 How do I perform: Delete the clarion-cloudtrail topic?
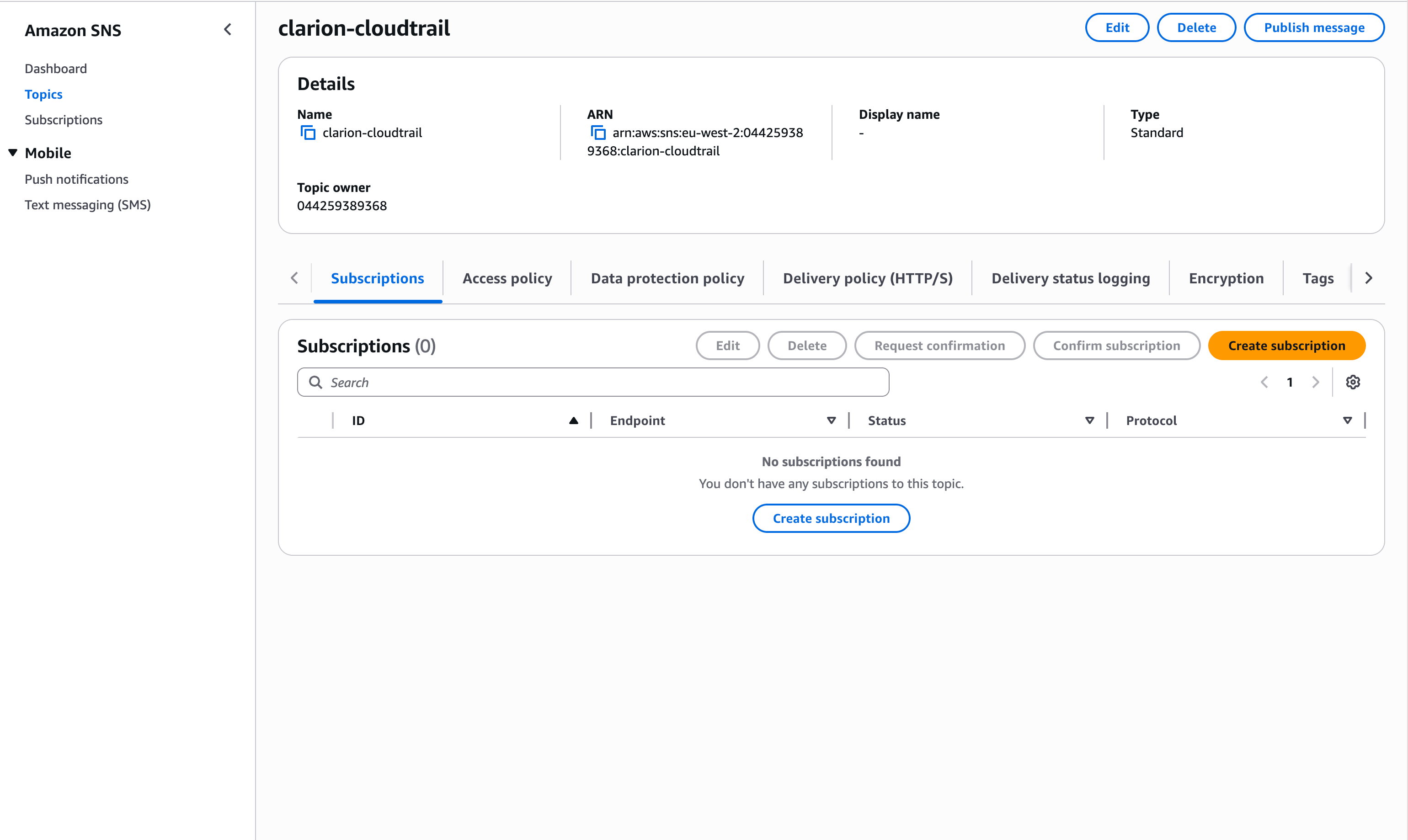[x=1196, y=28]
